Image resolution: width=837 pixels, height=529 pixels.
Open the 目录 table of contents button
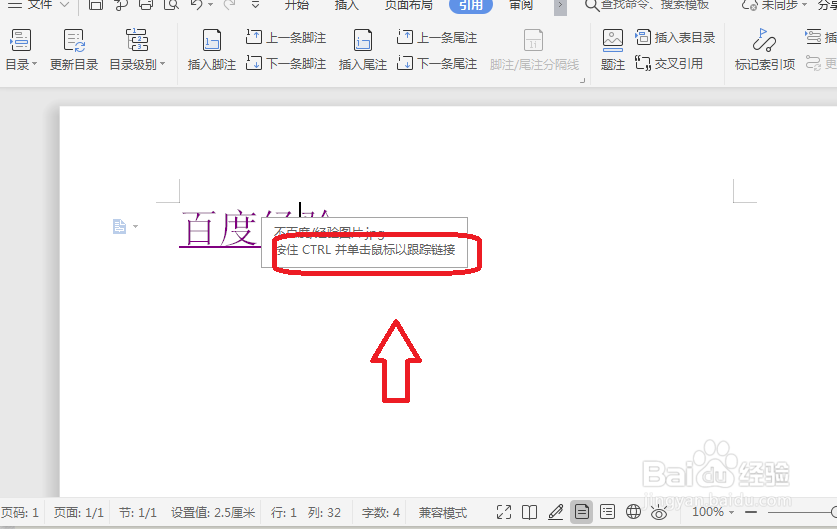[20, 50]
